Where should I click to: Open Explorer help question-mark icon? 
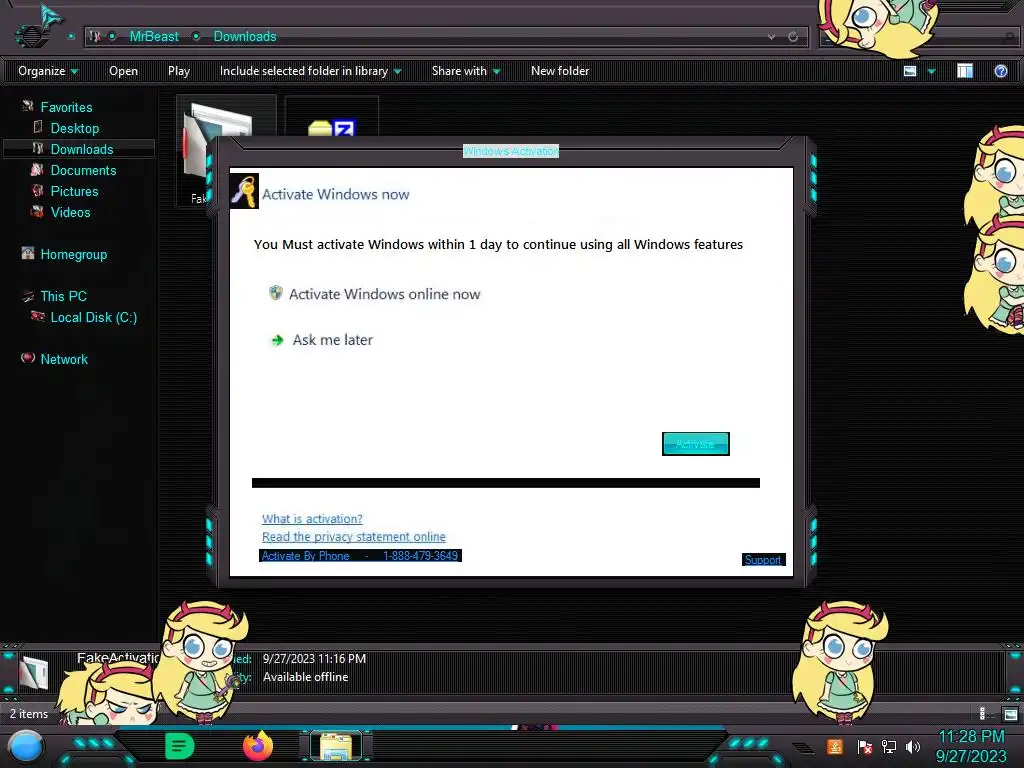point(1000,71)
